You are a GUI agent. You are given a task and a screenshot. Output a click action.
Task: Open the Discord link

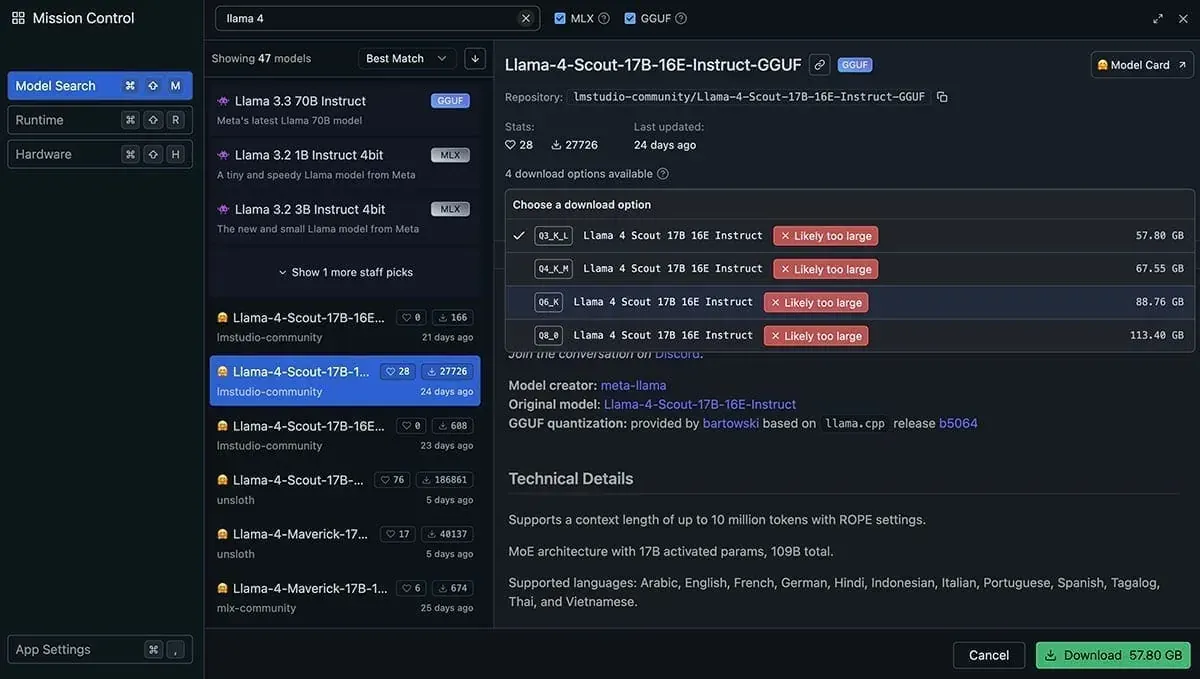[678, 353]
